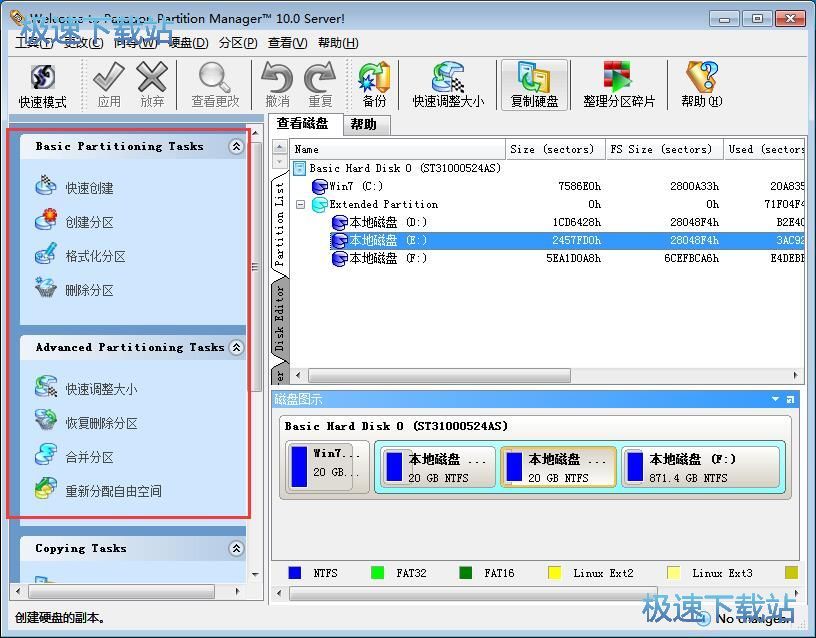Open the 备份 backup tool
This screenshot has width=816, height=638.
374,85
